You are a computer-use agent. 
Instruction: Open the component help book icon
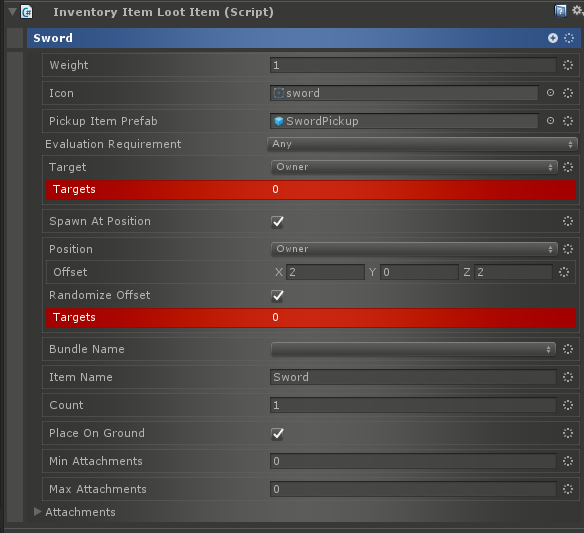[560, 11]
